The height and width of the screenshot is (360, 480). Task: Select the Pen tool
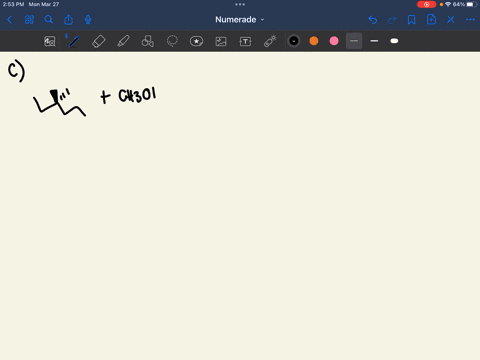pyautogui.click(x=74, y=41)
